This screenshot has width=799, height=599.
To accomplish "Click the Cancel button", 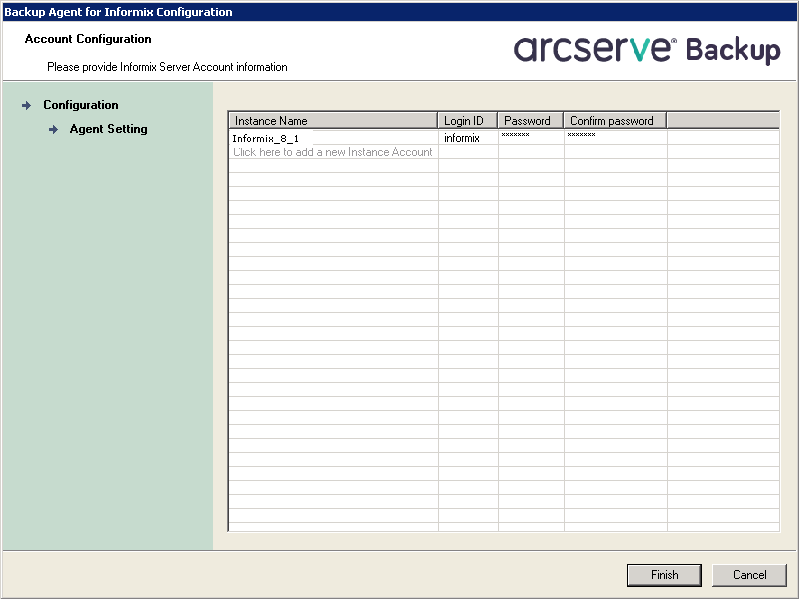I will [749, 575].
